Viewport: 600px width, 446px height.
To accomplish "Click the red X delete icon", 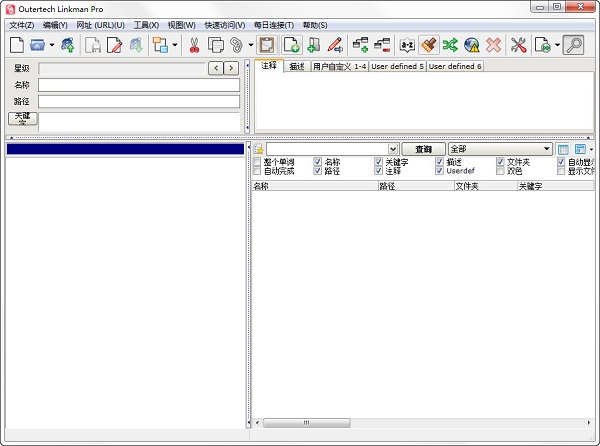I will [494, 45].
